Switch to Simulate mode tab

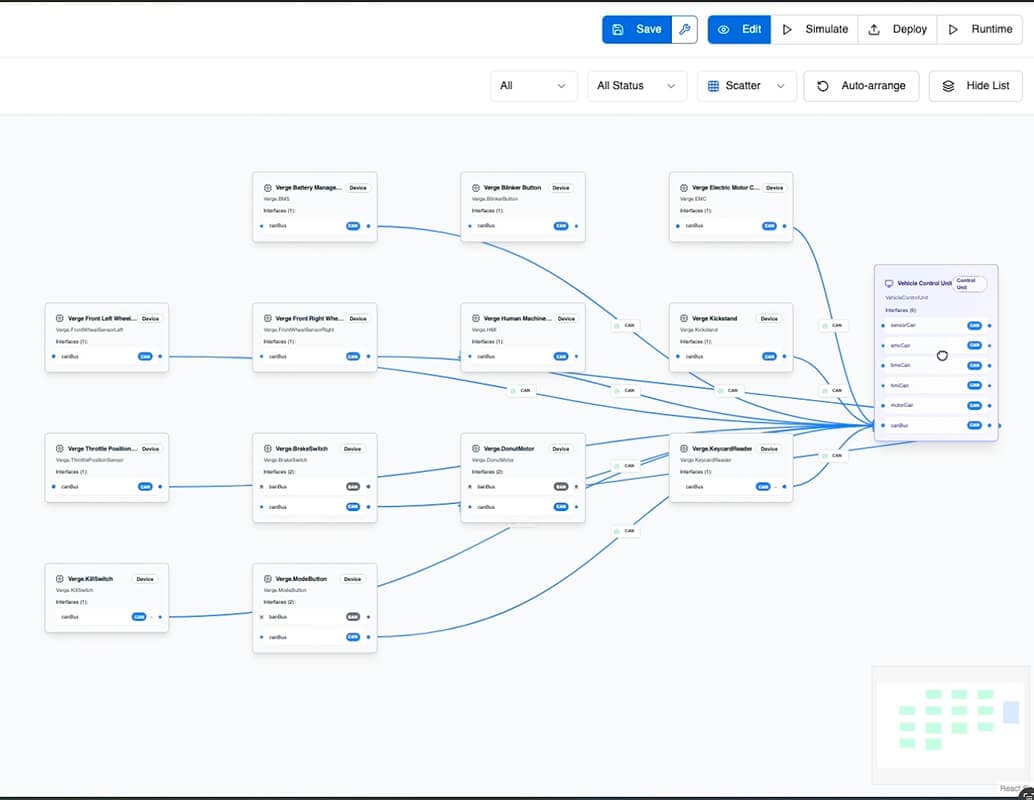[x=815, y=30]
